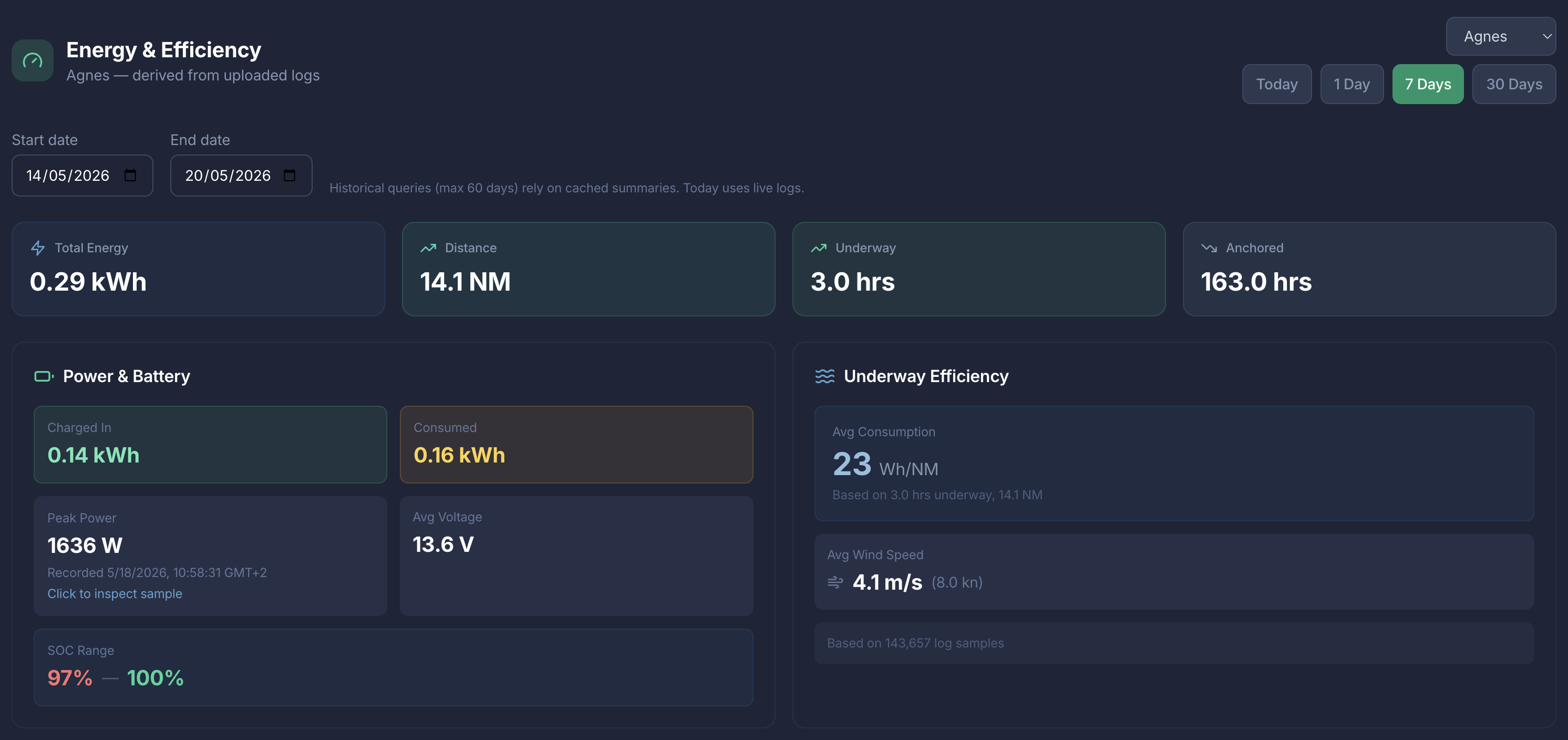Click the 4.1 m/s wind speed value
The image size is (1568, 740).
click(x=887, y=582)
